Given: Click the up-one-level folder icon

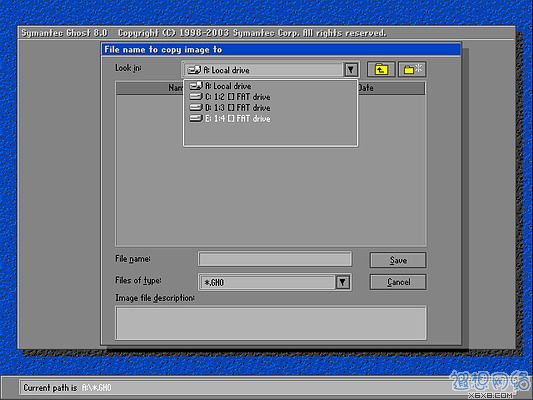Looking at the screenshot, I should tap(381, 70).
